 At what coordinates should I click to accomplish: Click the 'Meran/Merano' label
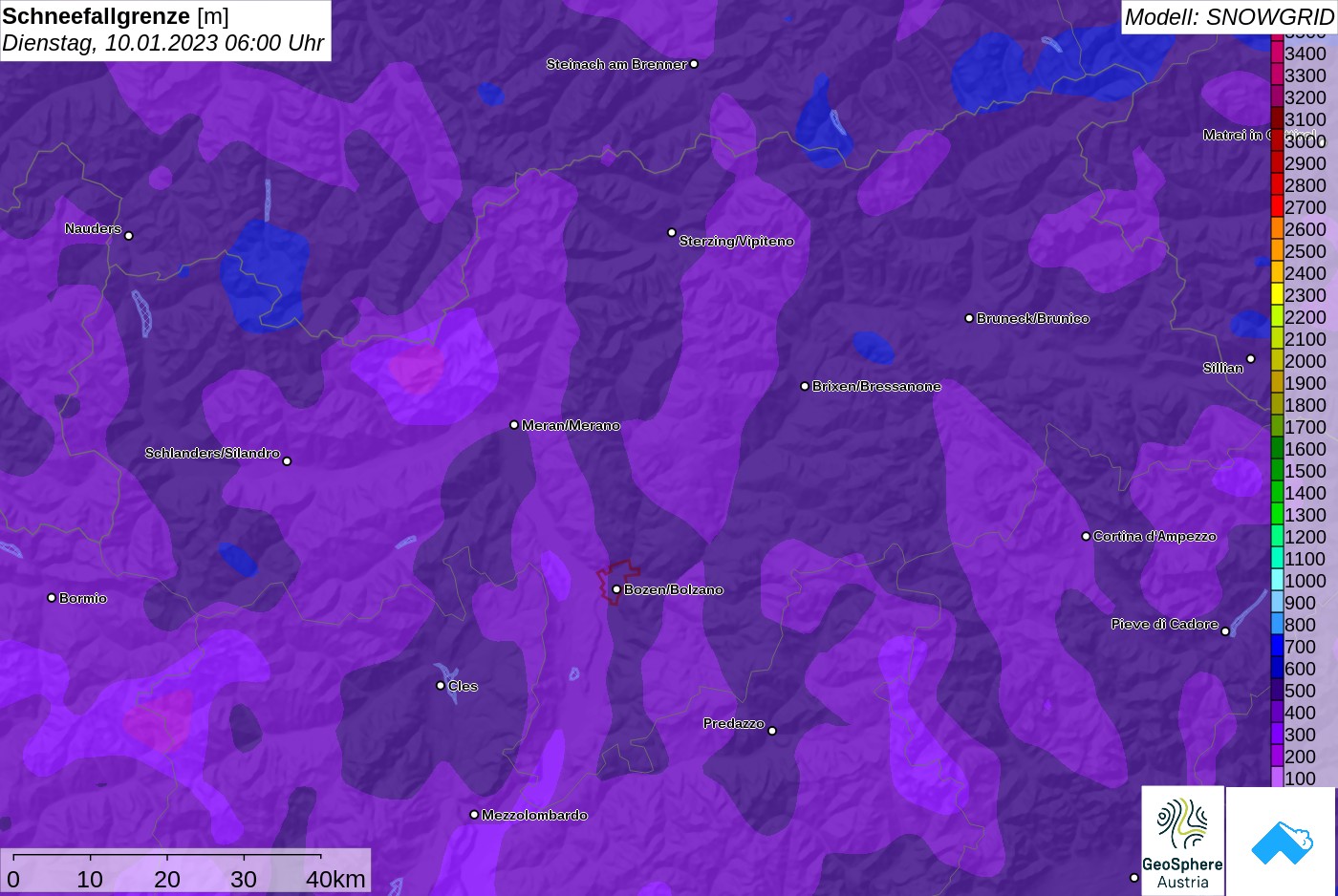point(571,425)
